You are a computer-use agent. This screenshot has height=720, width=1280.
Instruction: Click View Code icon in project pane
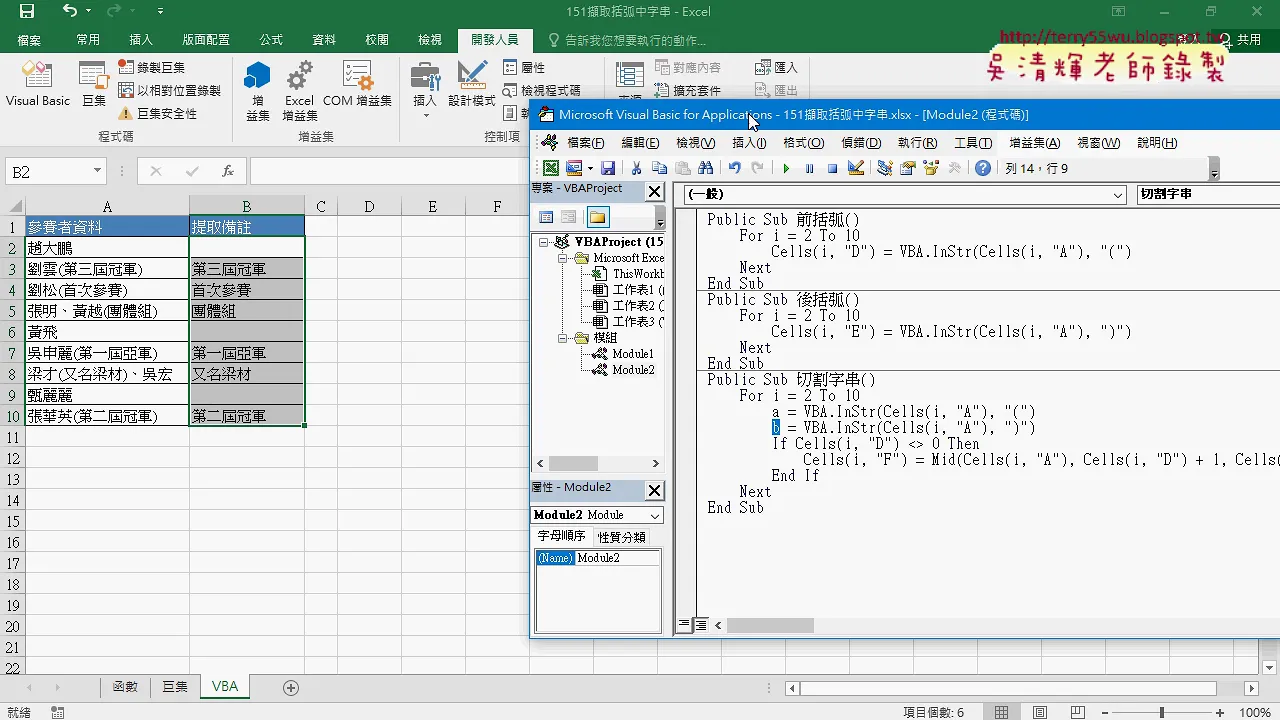pyautogui.click(x=546, y=217)
